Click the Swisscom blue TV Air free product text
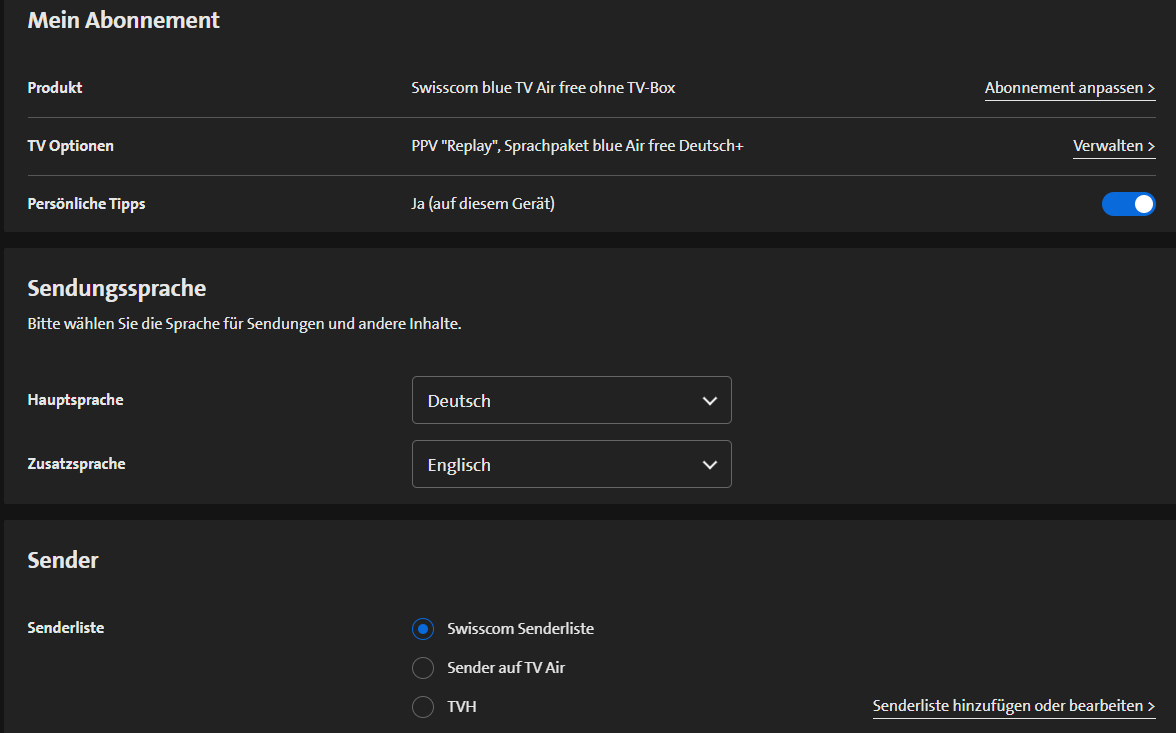1176x733 pixels. tap(543, 88)
